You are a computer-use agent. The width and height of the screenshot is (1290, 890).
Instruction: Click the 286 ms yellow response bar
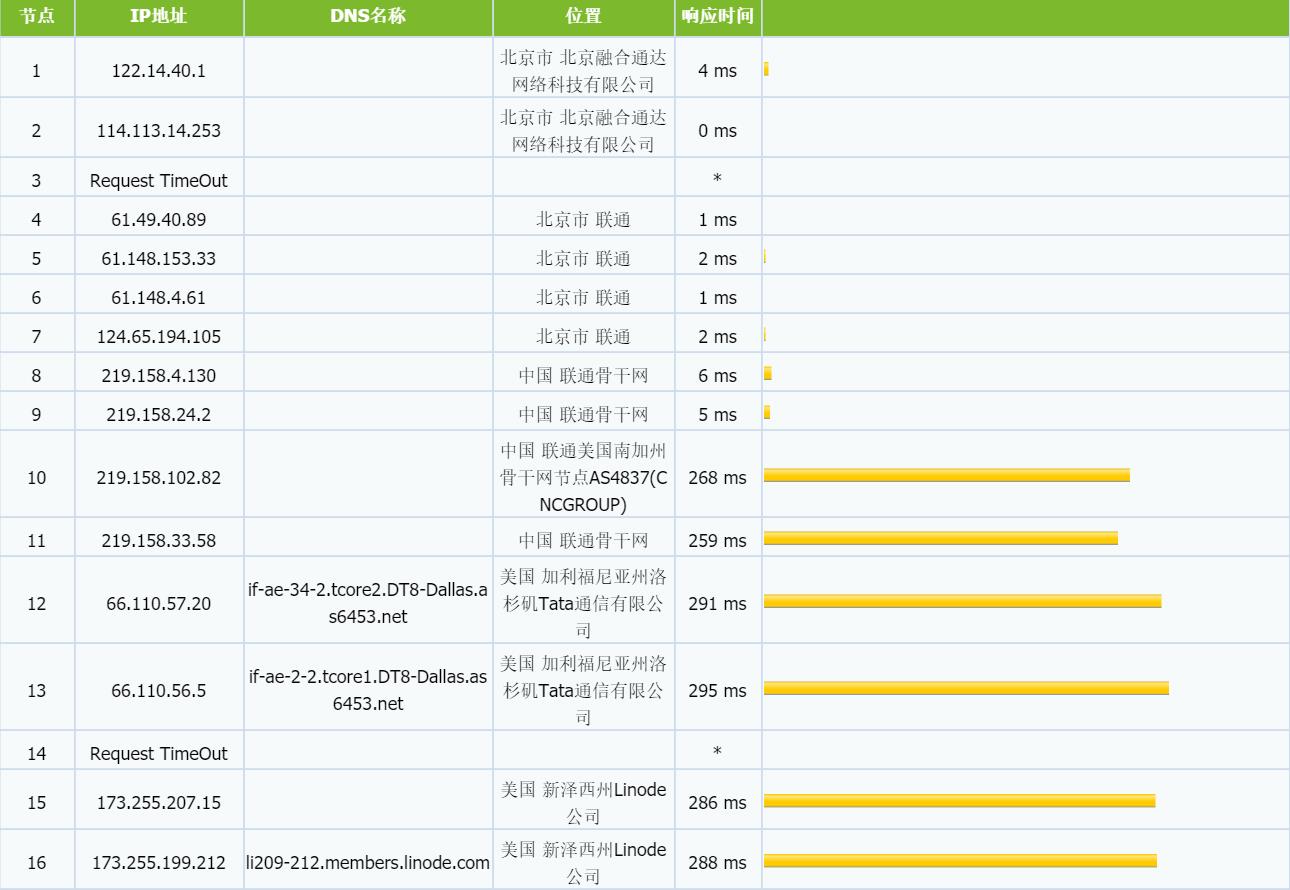(959, 800)
